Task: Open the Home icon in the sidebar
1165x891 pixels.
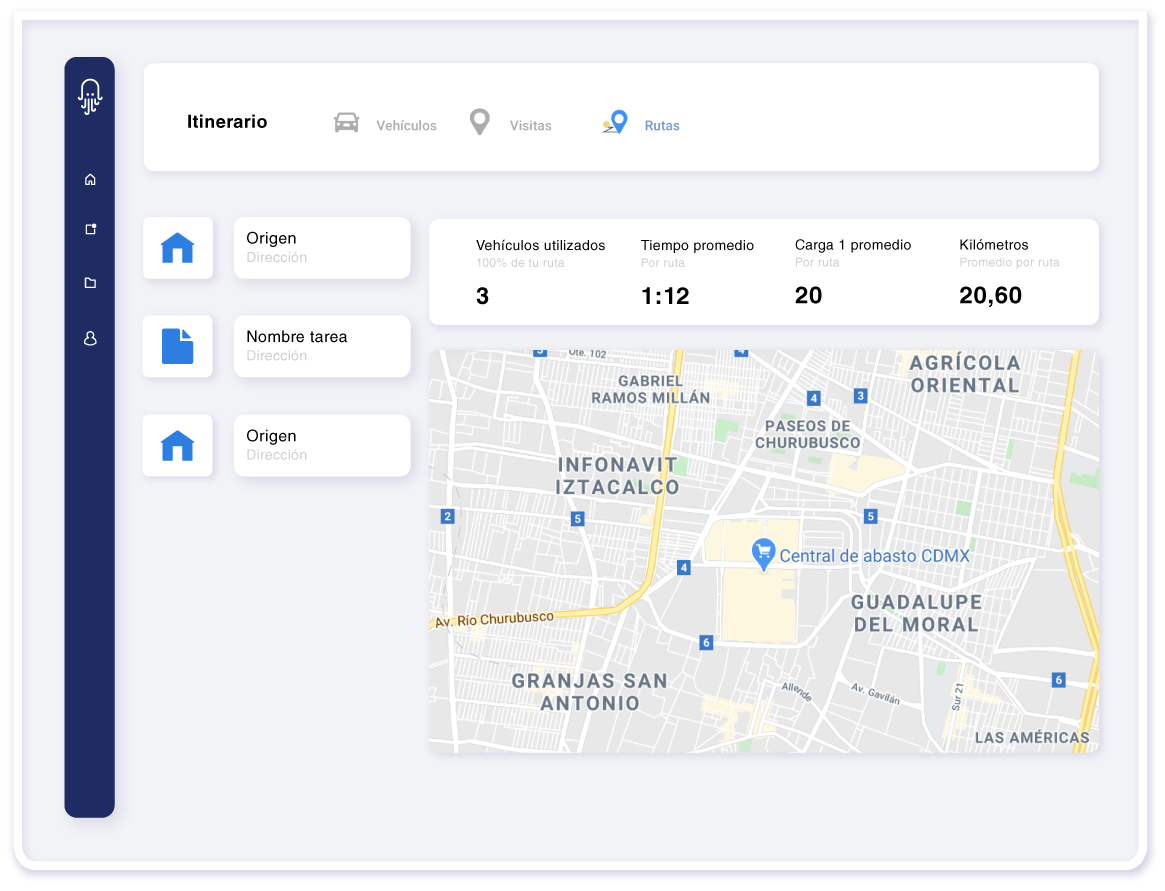Action: tap(90, 180)
